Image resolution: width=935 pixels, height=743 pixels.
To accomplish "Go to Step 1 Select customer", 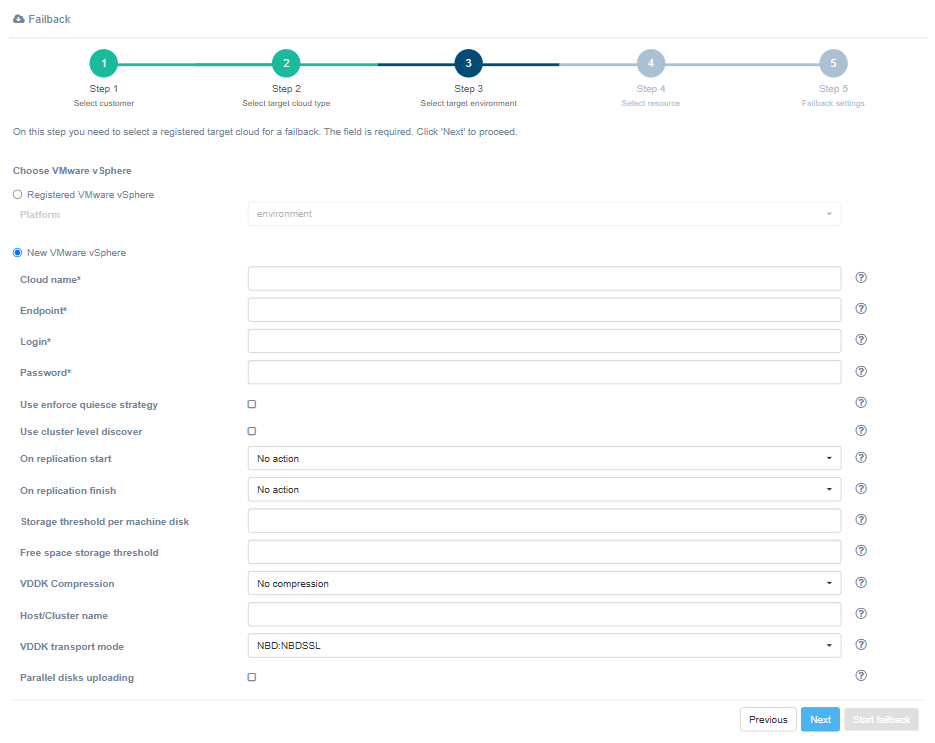I will 104,63.
